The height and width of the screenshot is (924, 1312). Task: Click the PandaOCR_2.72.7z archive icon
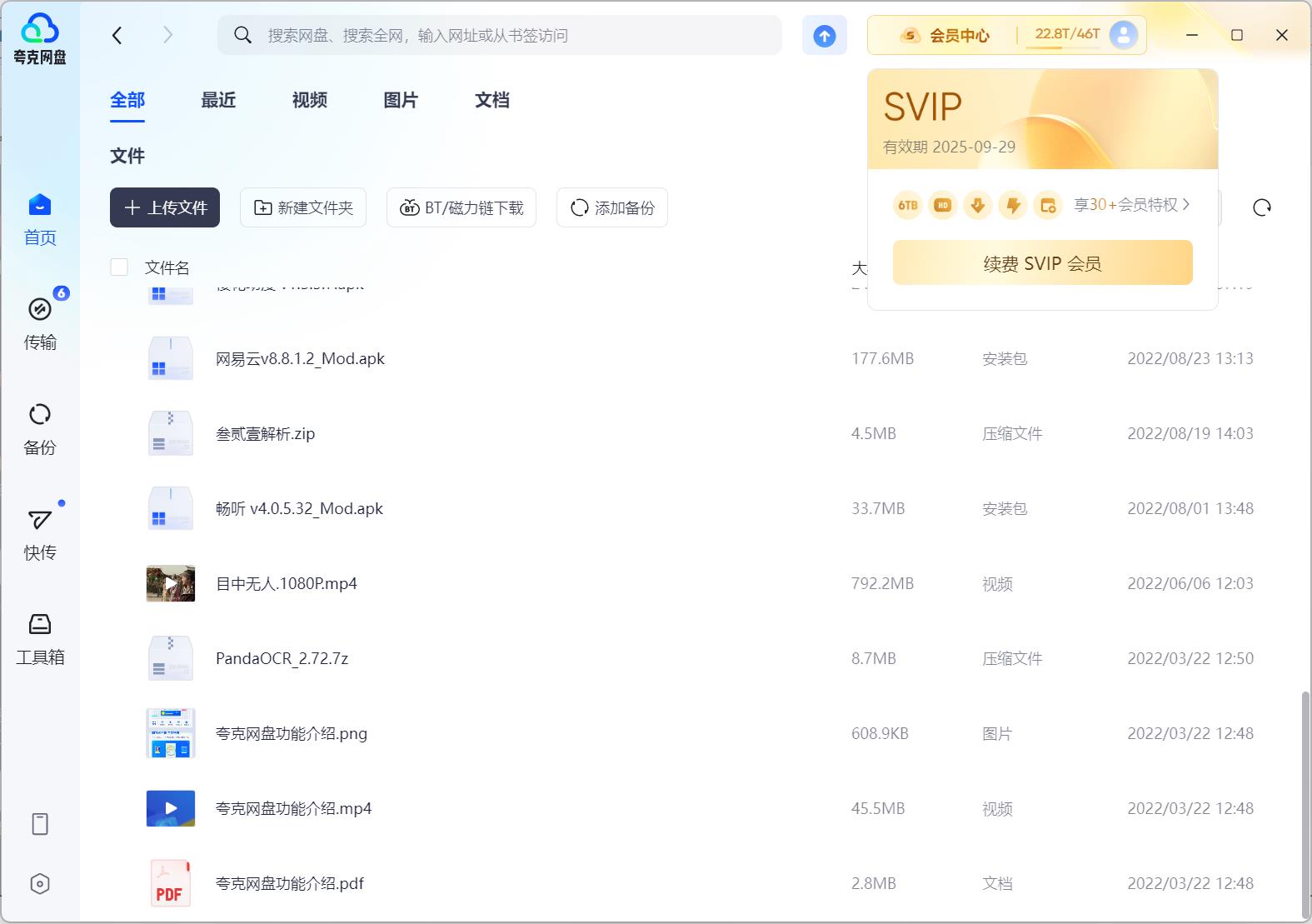pyautogui.click(x=171, y=658)
